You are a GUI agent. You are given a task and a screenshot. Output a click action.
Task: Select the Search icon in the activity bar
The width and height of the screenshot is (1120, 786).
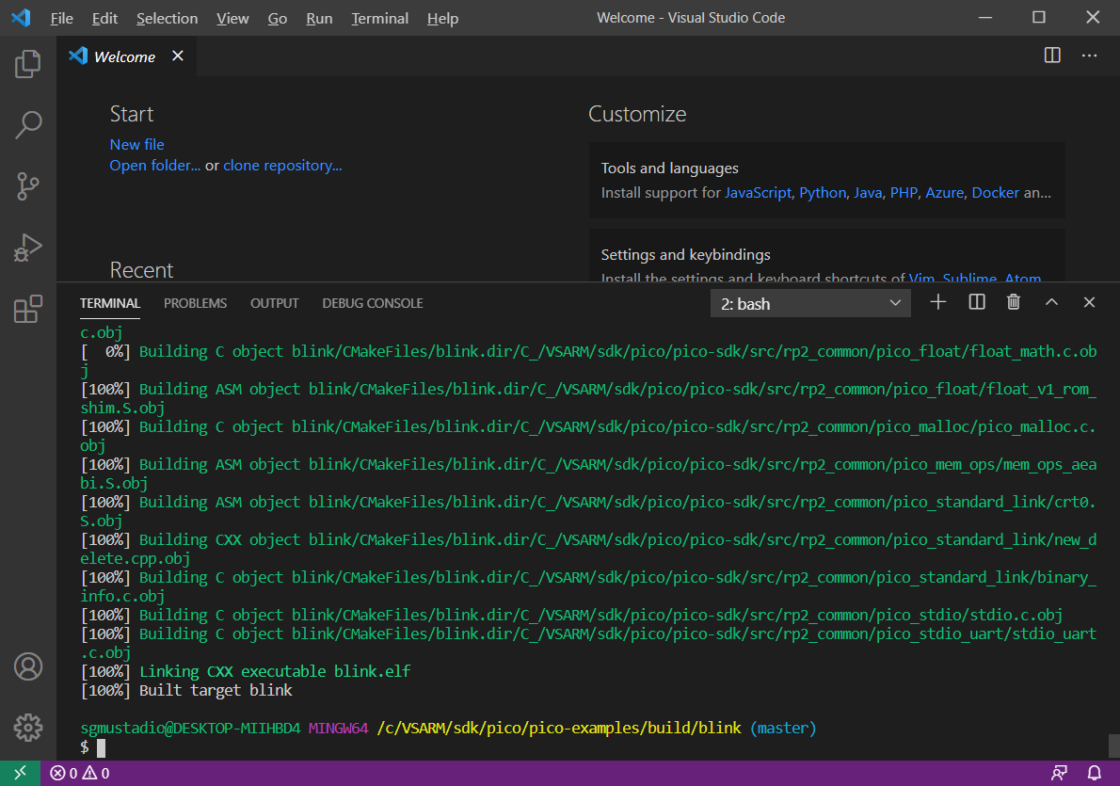tap(27, 124)
